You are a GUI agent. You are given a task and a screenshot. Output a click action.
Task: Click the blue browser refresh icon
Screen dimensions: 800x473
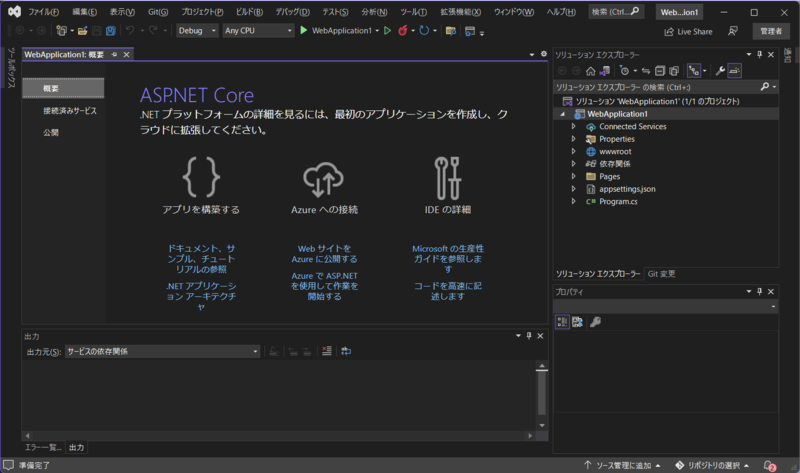point(423,31)
